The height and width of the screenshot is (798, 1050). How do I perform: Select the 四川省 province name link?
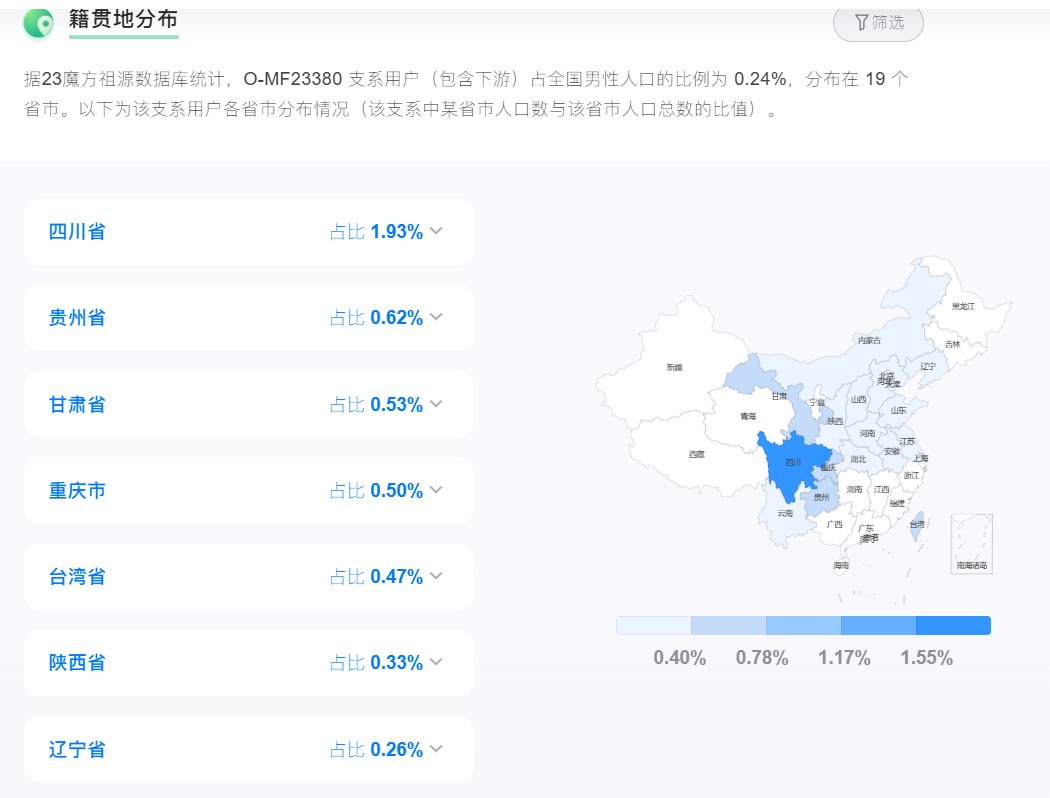click(77, 232)
